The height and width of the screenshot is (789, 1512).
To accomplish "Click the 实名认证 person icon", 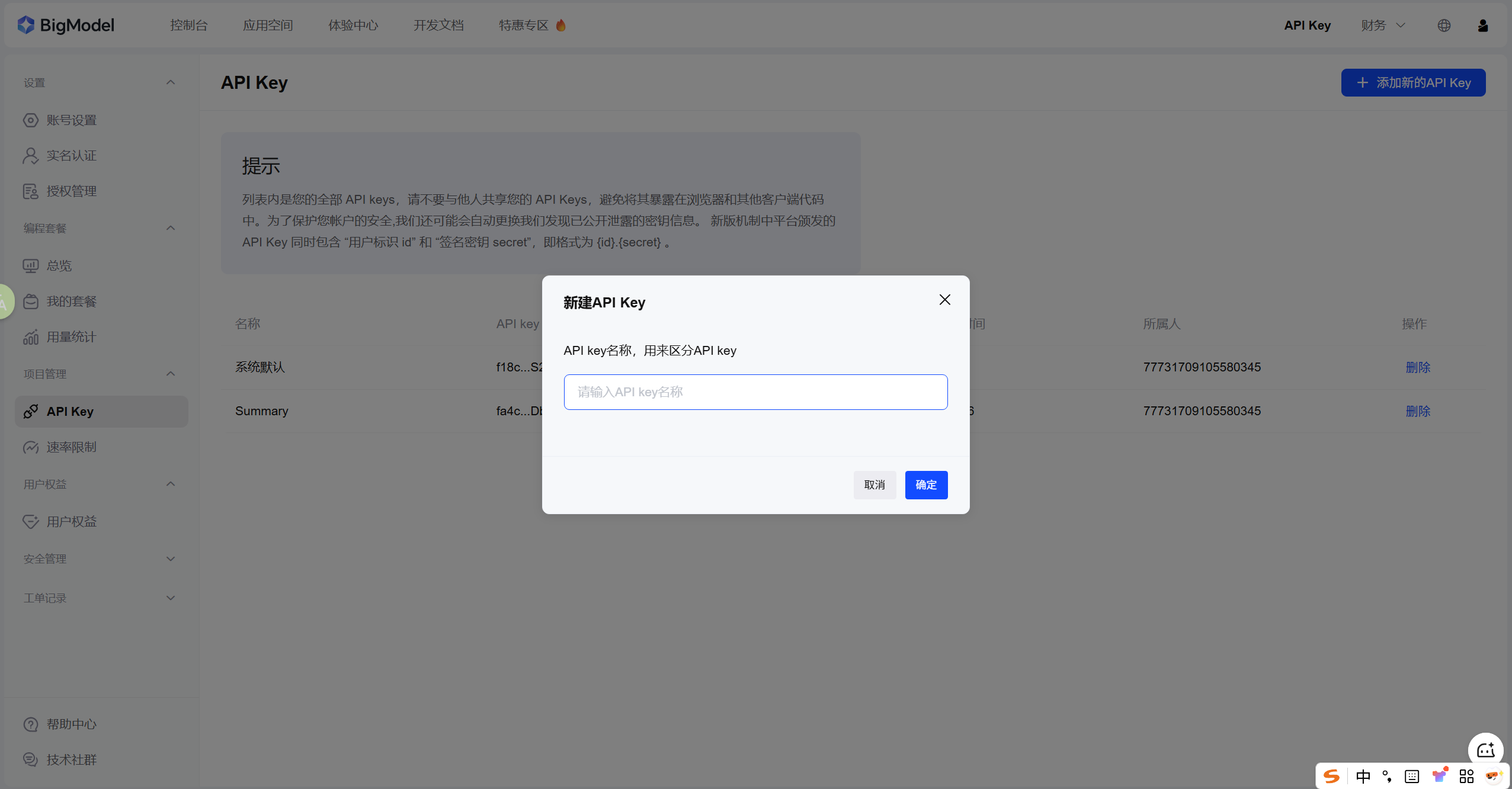I will pyautogui.click(x=31, y=155).
